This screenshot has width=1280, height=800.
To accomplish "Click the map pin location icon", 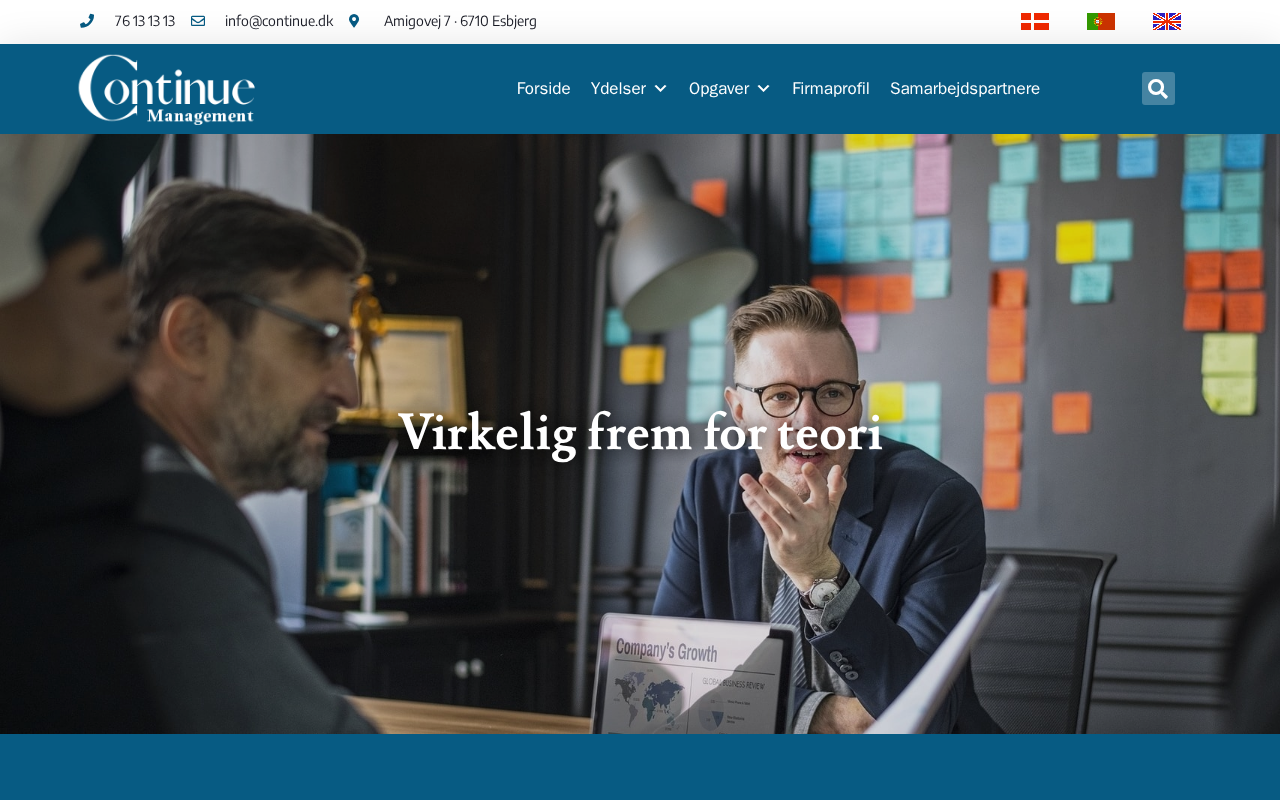I will click(x=354, y=21).
